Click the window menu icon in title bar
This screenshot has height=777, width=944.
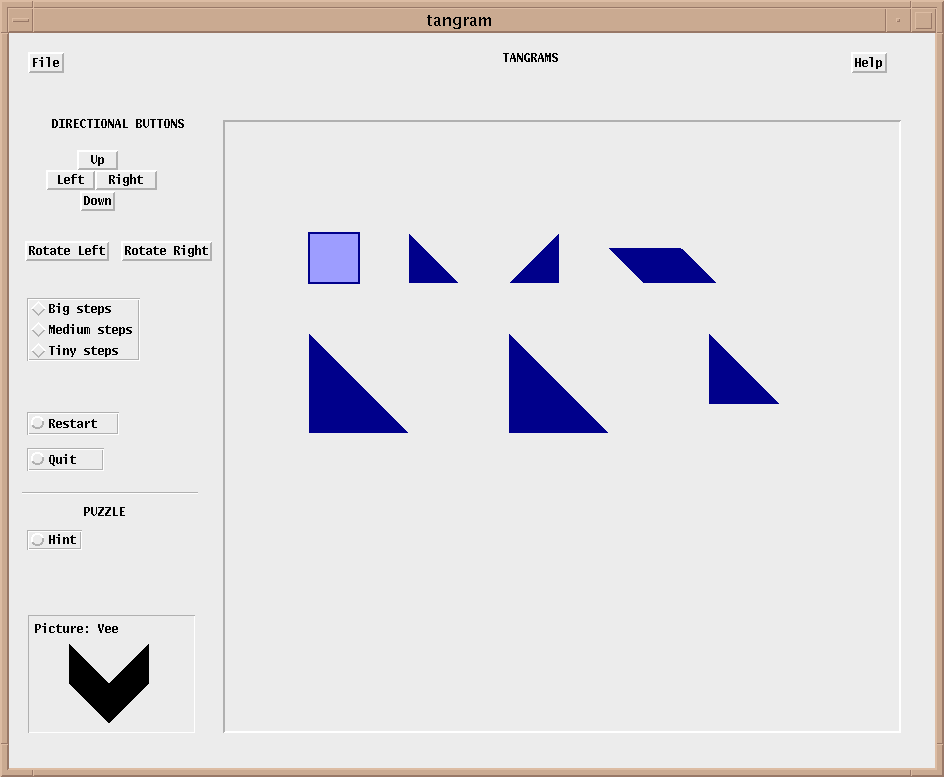(20, 20)
